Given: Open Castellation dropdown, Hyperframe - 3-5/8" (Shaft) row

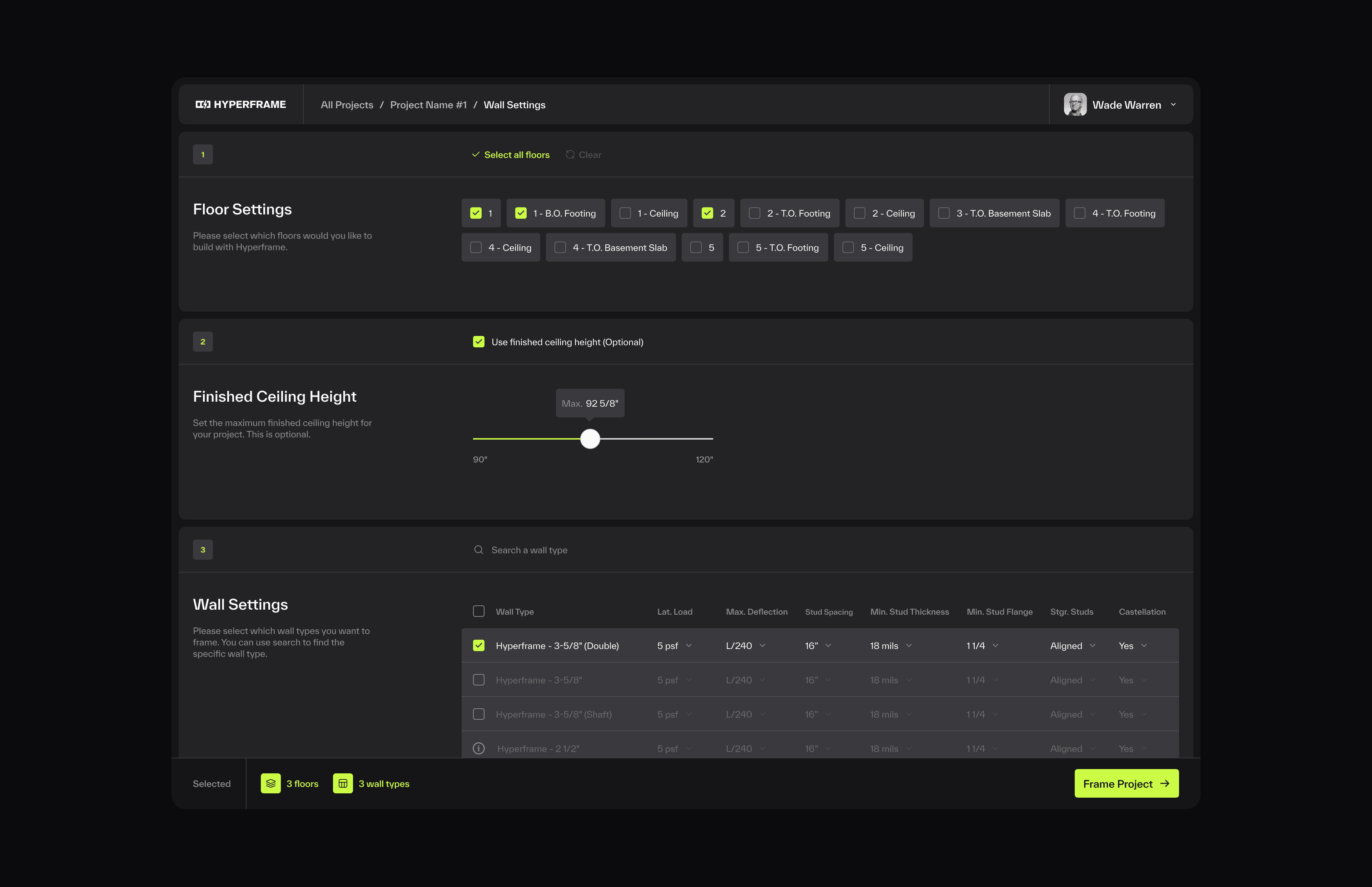Looking at the screenshot, I should [x=1133, y=714].
